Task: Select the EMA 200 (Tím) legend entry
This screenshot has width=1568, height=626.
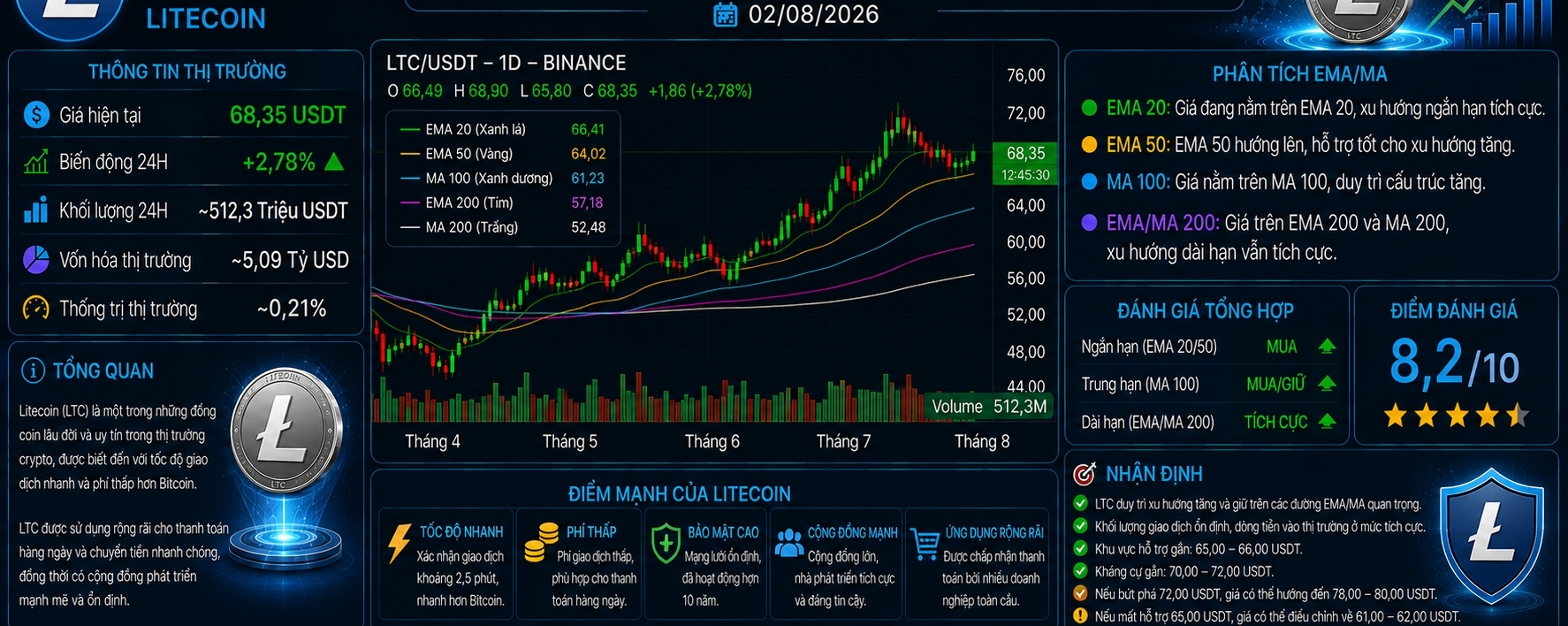Action: [503, 202]
